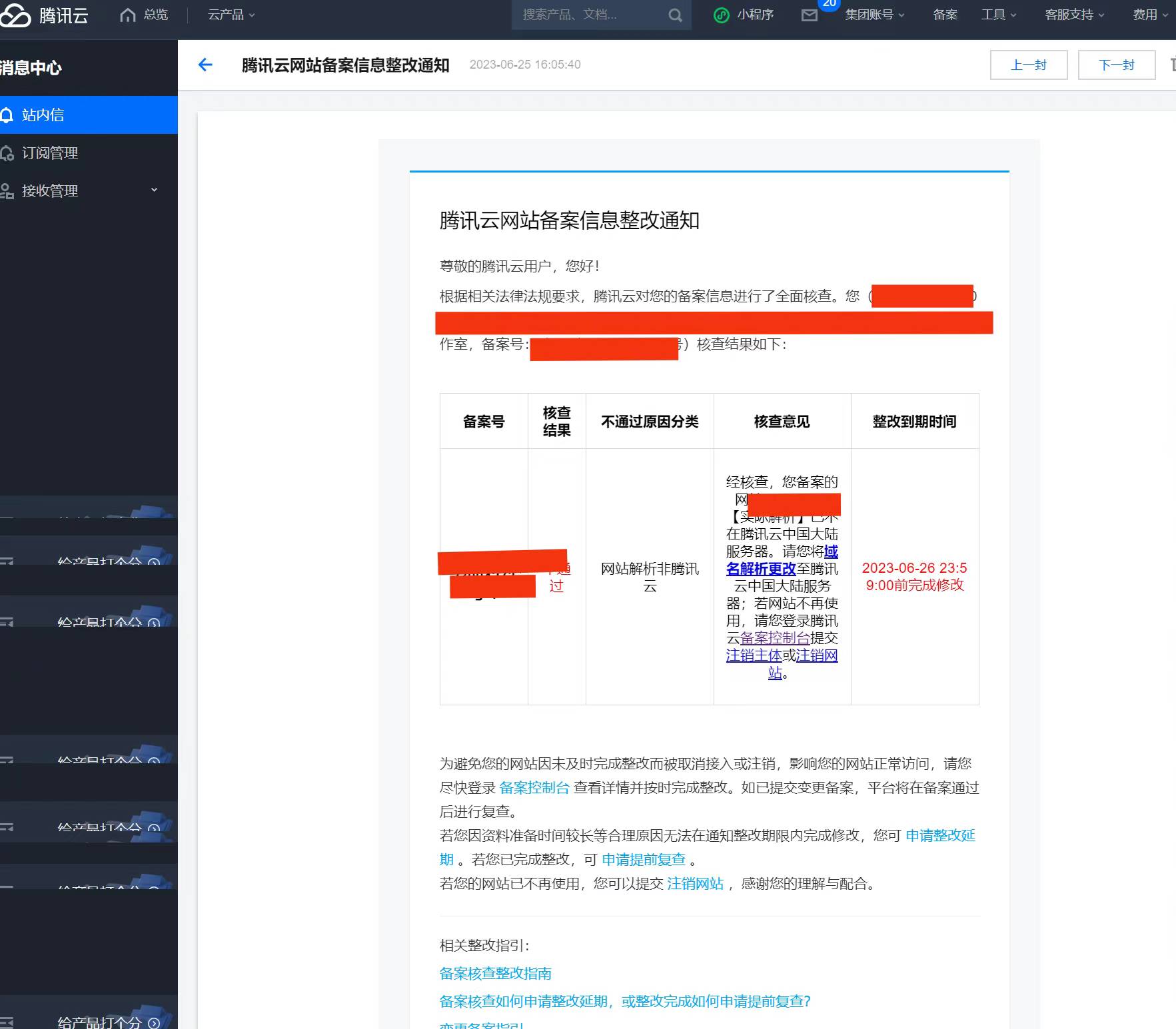Image resolution: width=1176 pixels, height=1029 pixels.
Task: Click the bell icon beside 站内信
Action: pos(7,115)
